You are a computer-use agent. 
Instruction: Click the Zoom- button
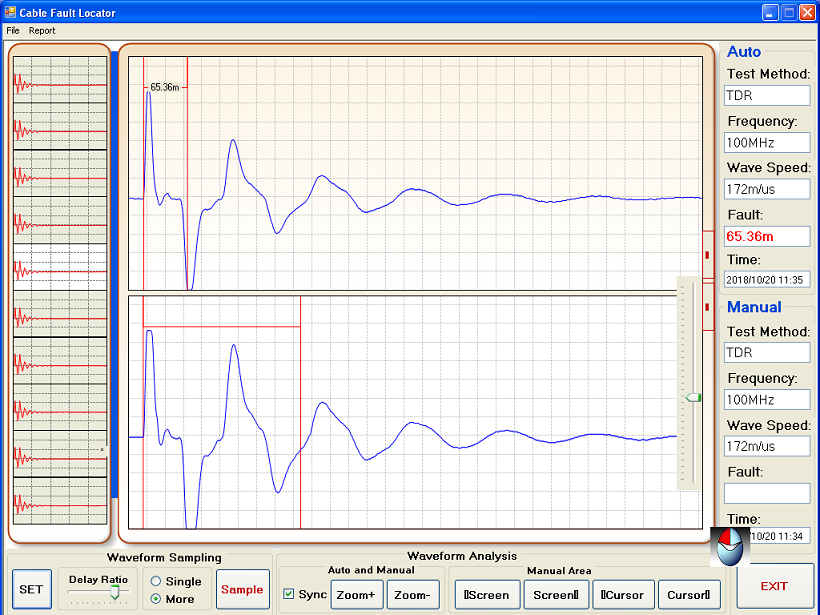click(x=412, y=595)
